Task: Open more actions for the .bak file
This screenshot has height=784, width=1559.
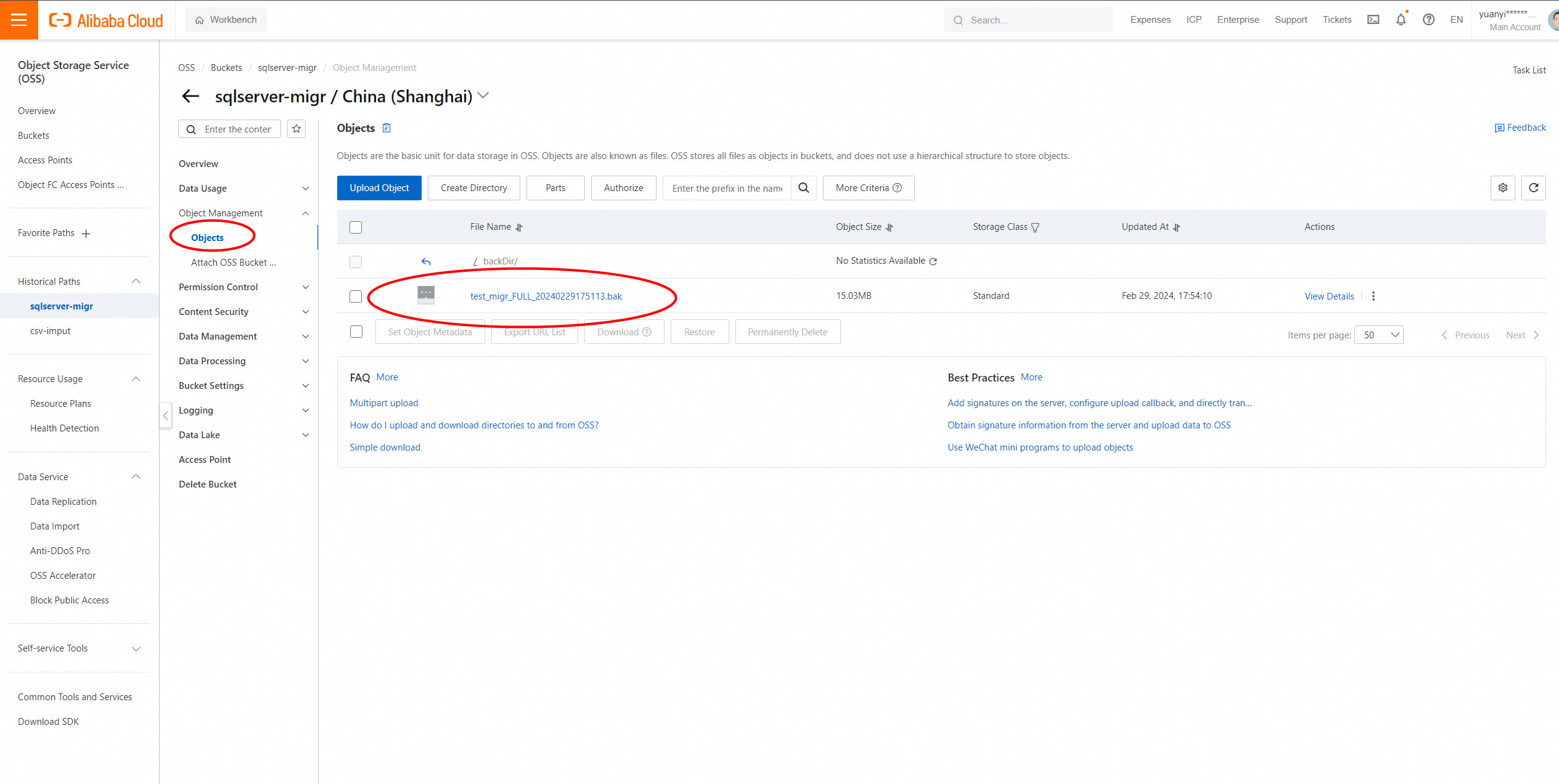Action: click(x=1373, y=296)
